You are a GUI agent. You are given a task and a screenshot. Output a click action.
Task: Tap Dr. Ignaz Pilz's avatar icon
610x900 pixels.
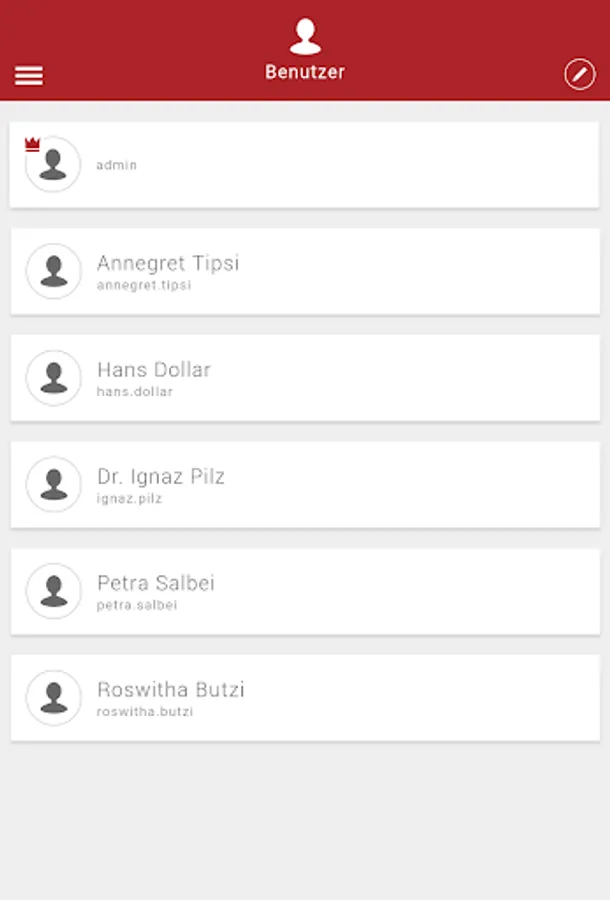coord(53,484)
